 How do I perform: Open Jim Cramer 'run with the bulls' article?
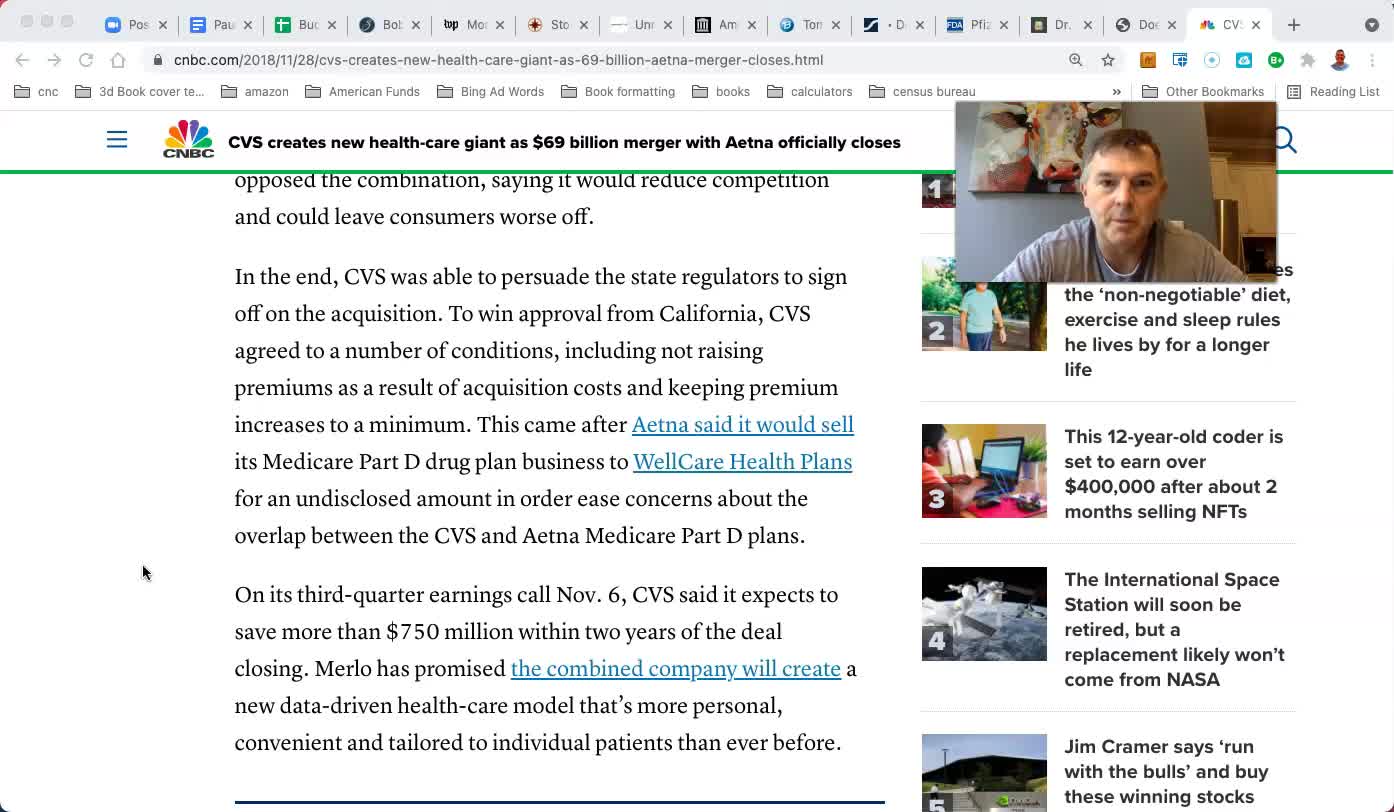(1166, 772)
